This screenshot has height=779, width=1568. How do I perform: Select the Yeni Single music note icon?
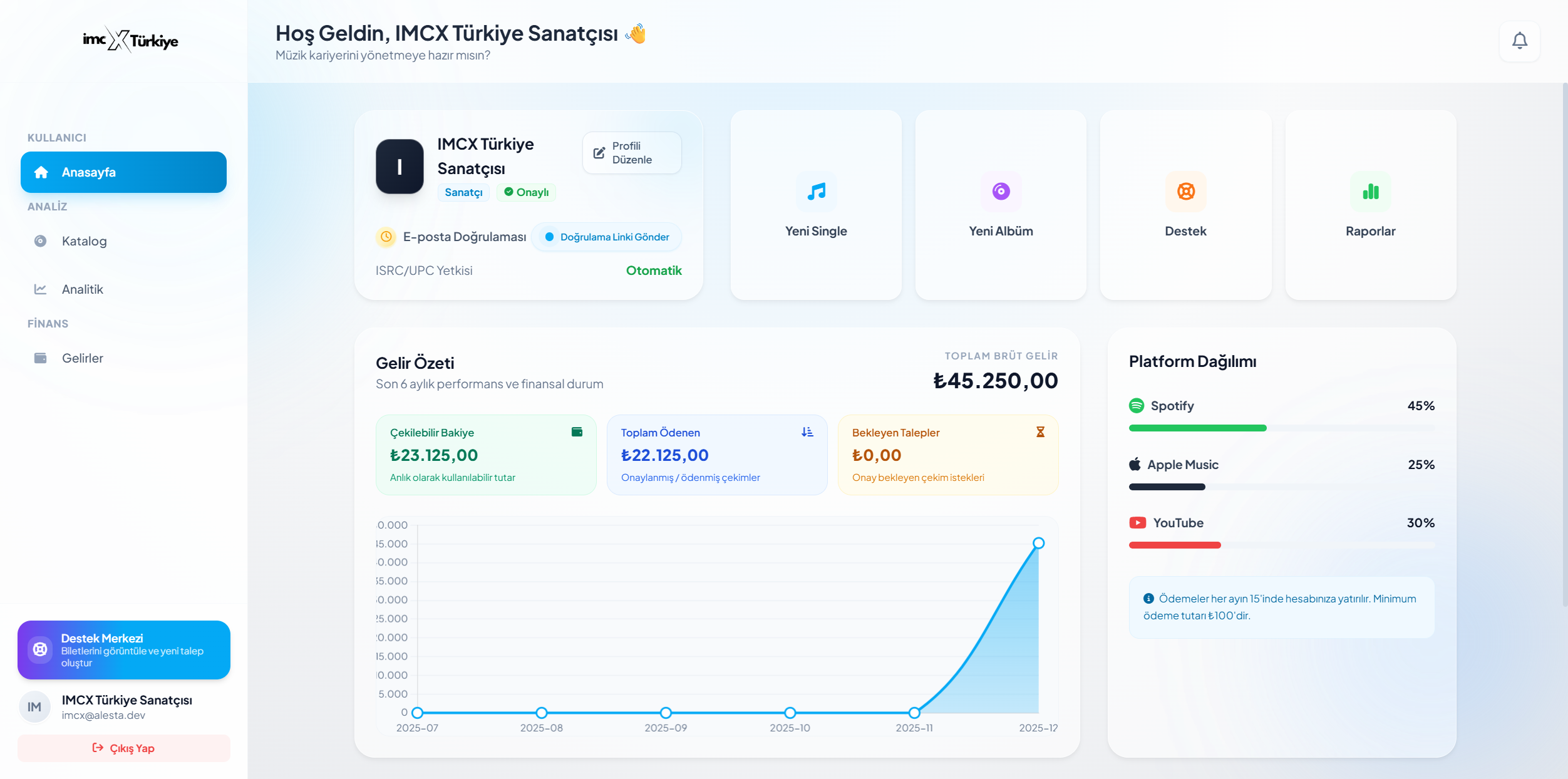pos(816,192)
